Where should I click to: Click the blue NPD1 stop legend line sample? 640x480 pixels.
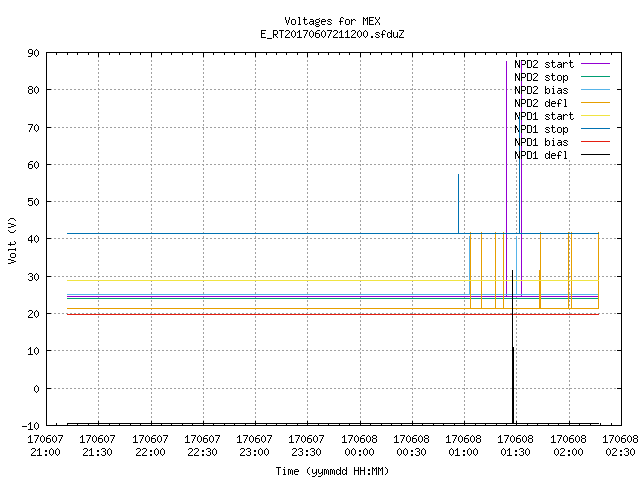595,128
